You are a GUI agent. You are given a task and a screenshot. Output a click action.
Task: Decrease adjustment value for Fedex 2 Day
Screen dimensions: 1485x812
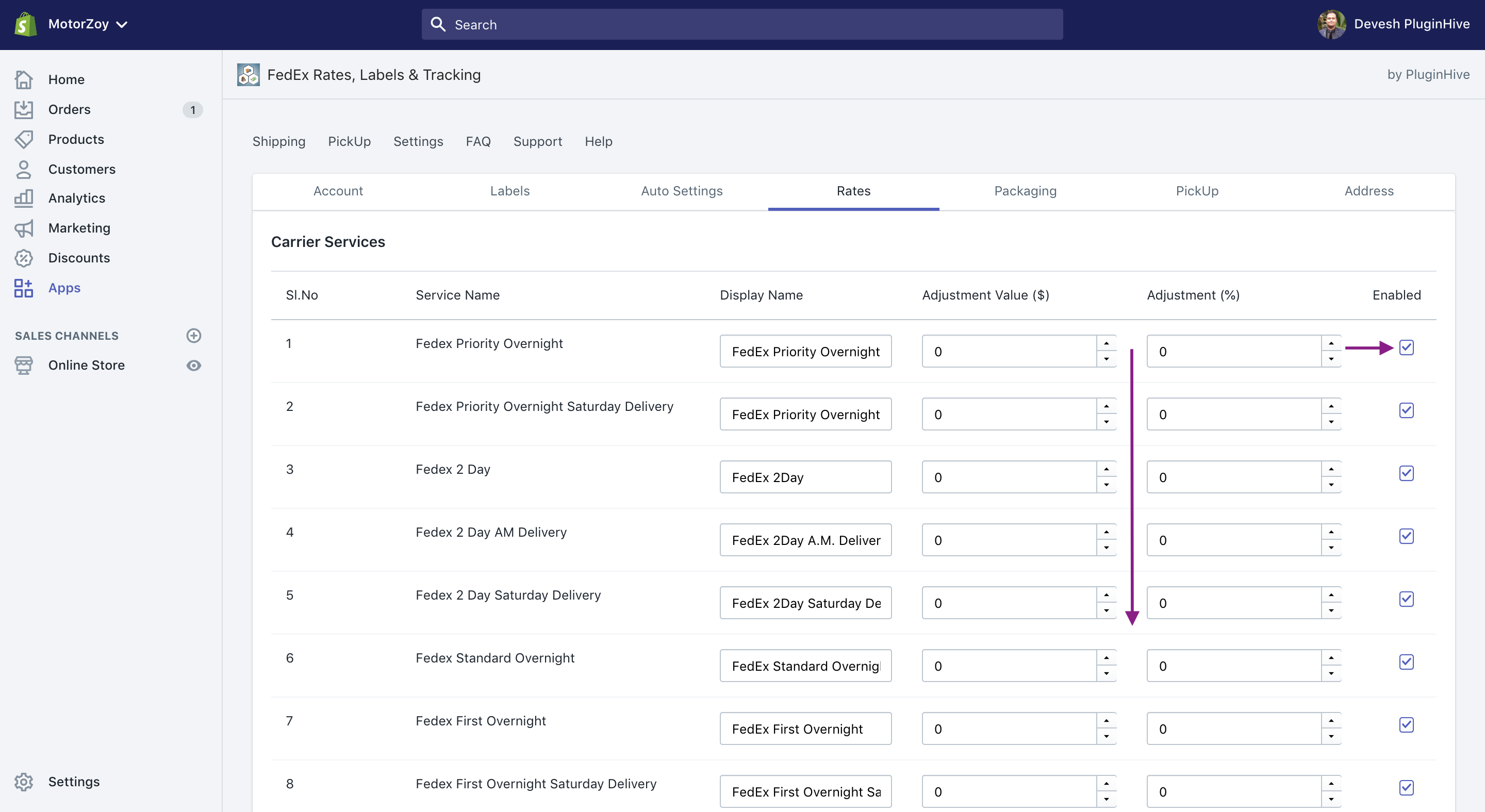click(1106, 485)
